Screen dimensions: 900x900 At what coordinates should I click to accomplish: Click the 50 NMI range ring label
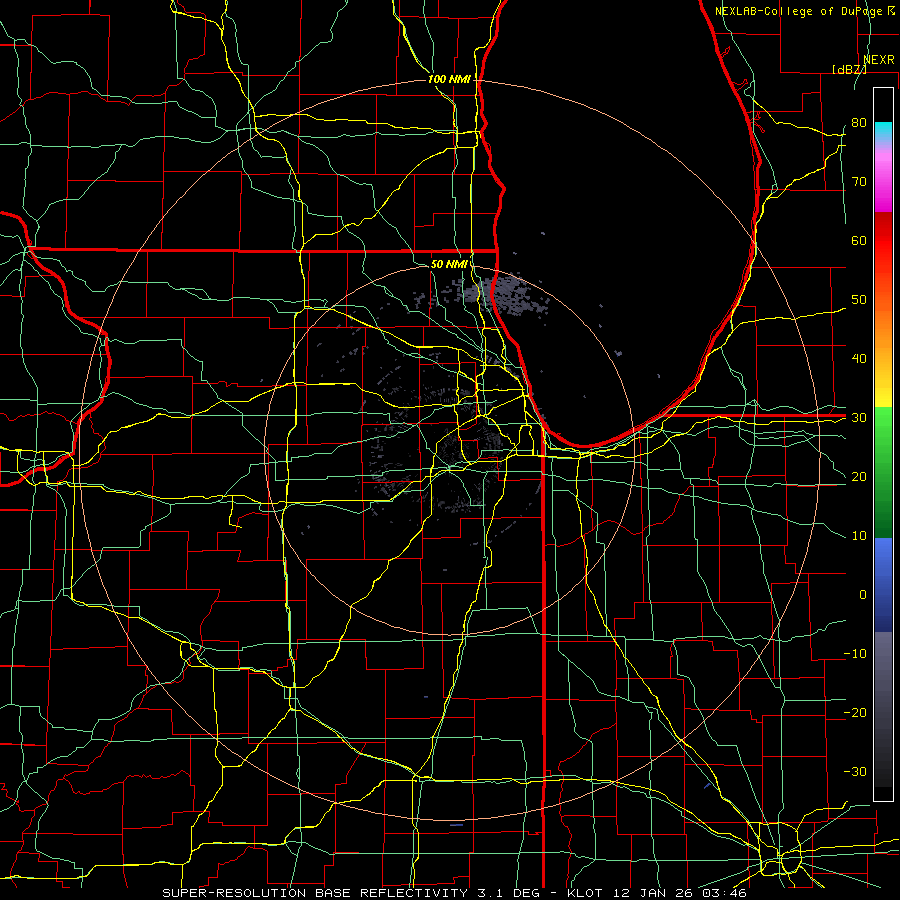click(449, 264)
